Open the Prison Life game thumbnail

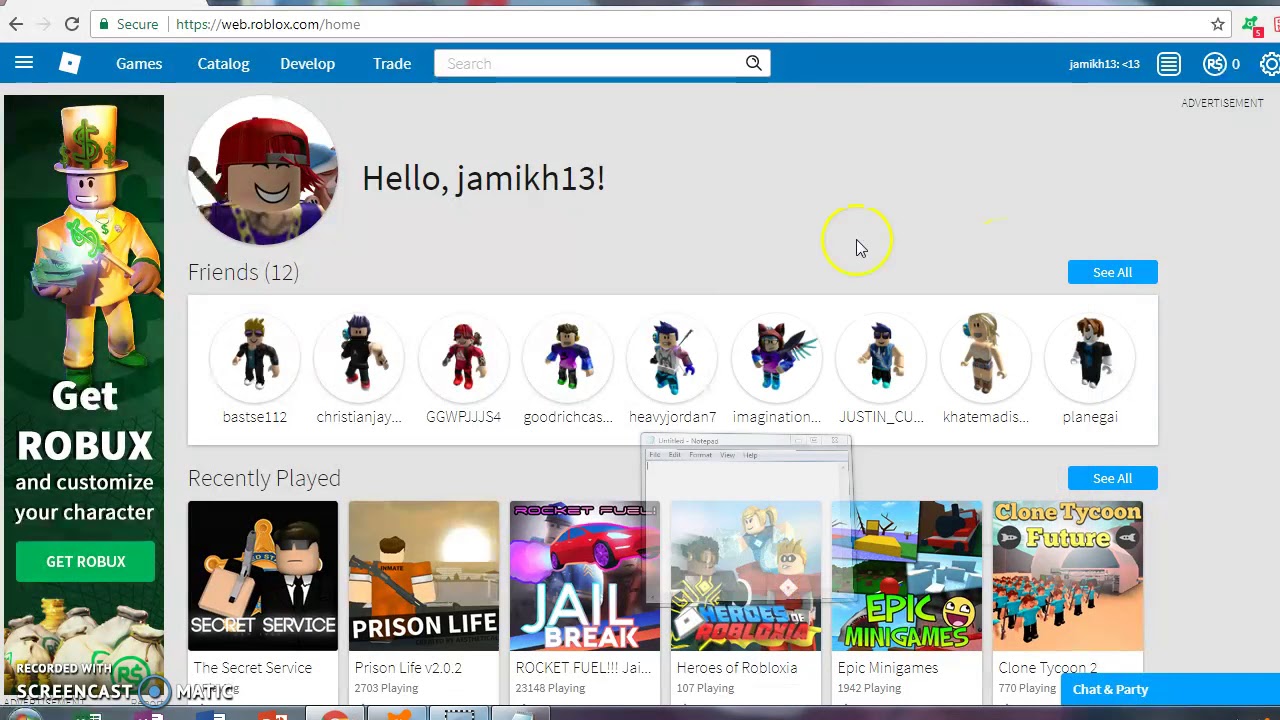424,576
